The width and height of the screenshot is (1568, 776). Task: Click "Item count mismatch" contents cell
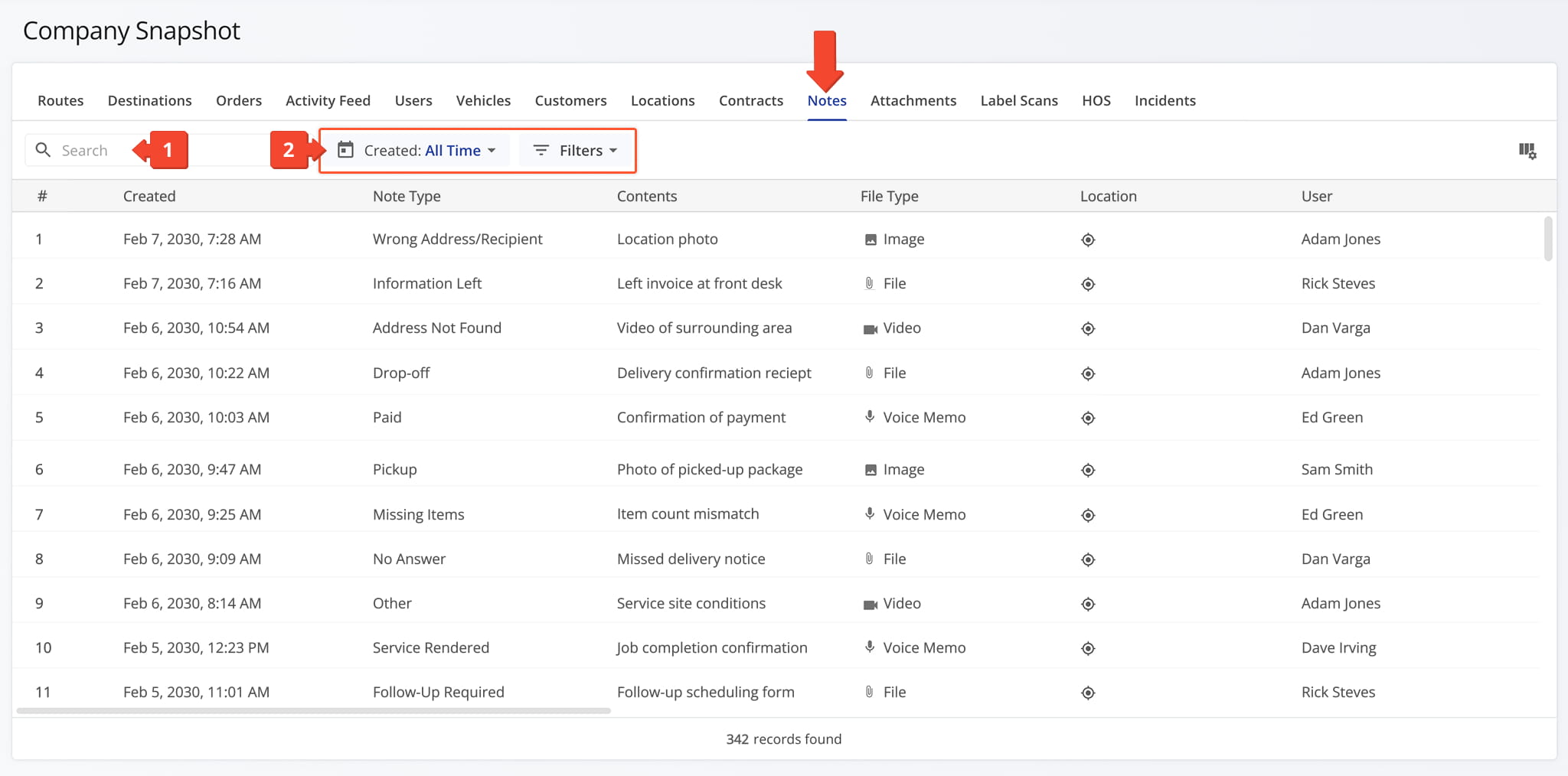click(x=688, y=514)
